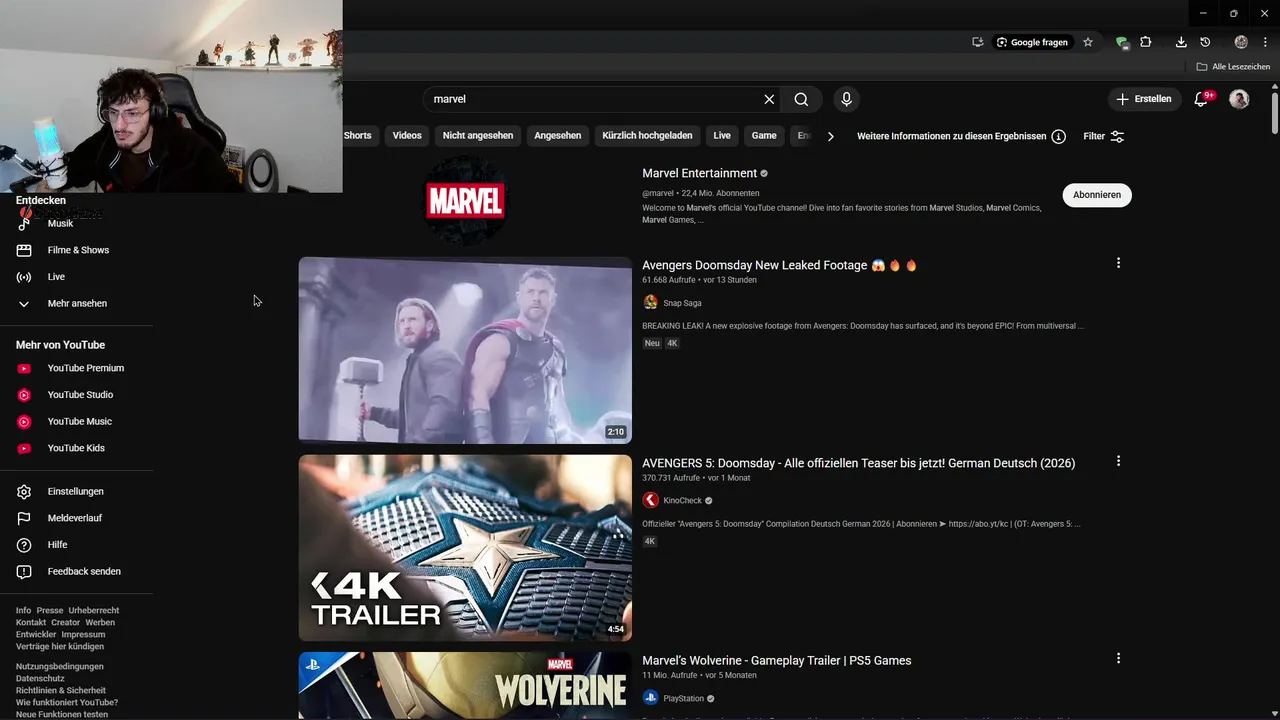Open the AVENGERS 5: Doomsday teaser title
The width and height of the screenshot is (1280, 720).
[858, 463]
